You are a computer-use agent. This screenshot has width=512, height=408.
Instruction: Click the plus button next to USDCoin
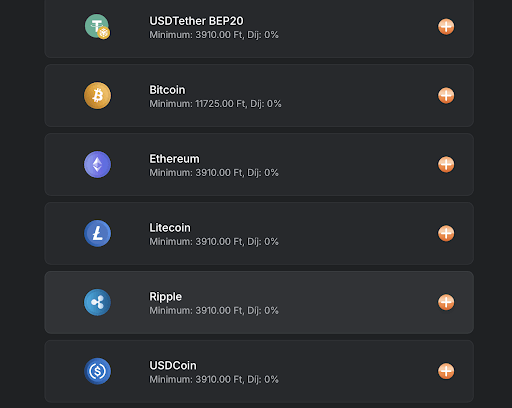(x=446, y=371)
